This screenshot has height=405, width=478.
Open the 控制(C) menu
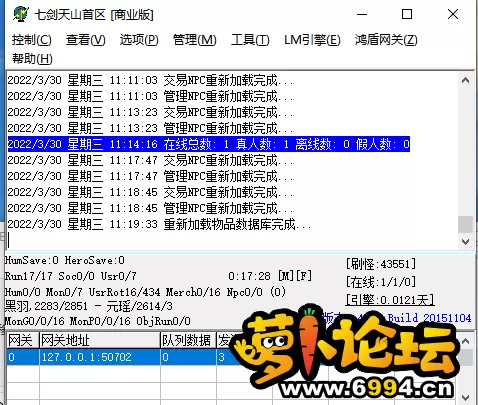tap(32, 40)
